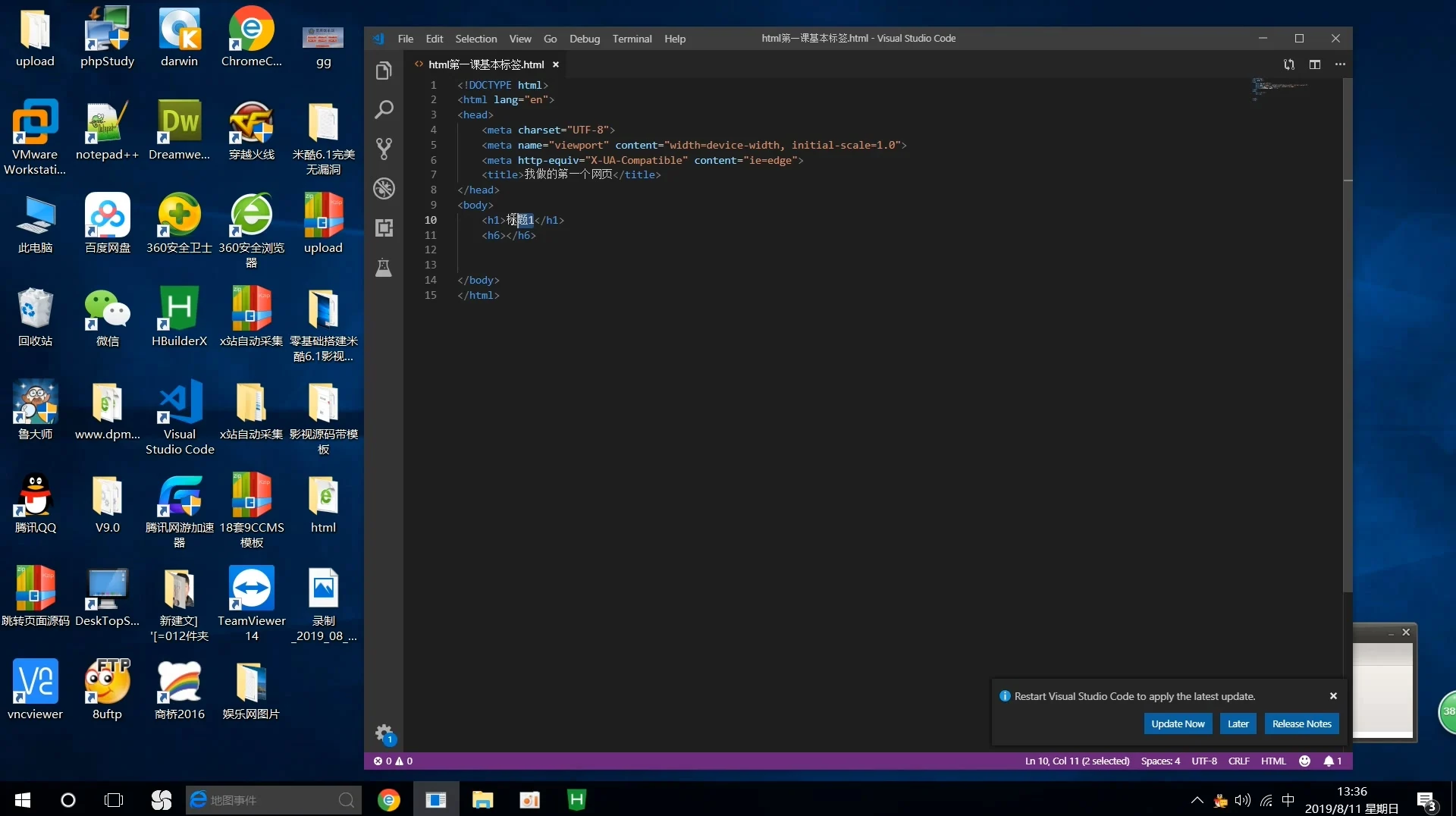Select the VMware Workstation desktop icon
Screen dimensions: 1456x816
[x=35, y=137]
